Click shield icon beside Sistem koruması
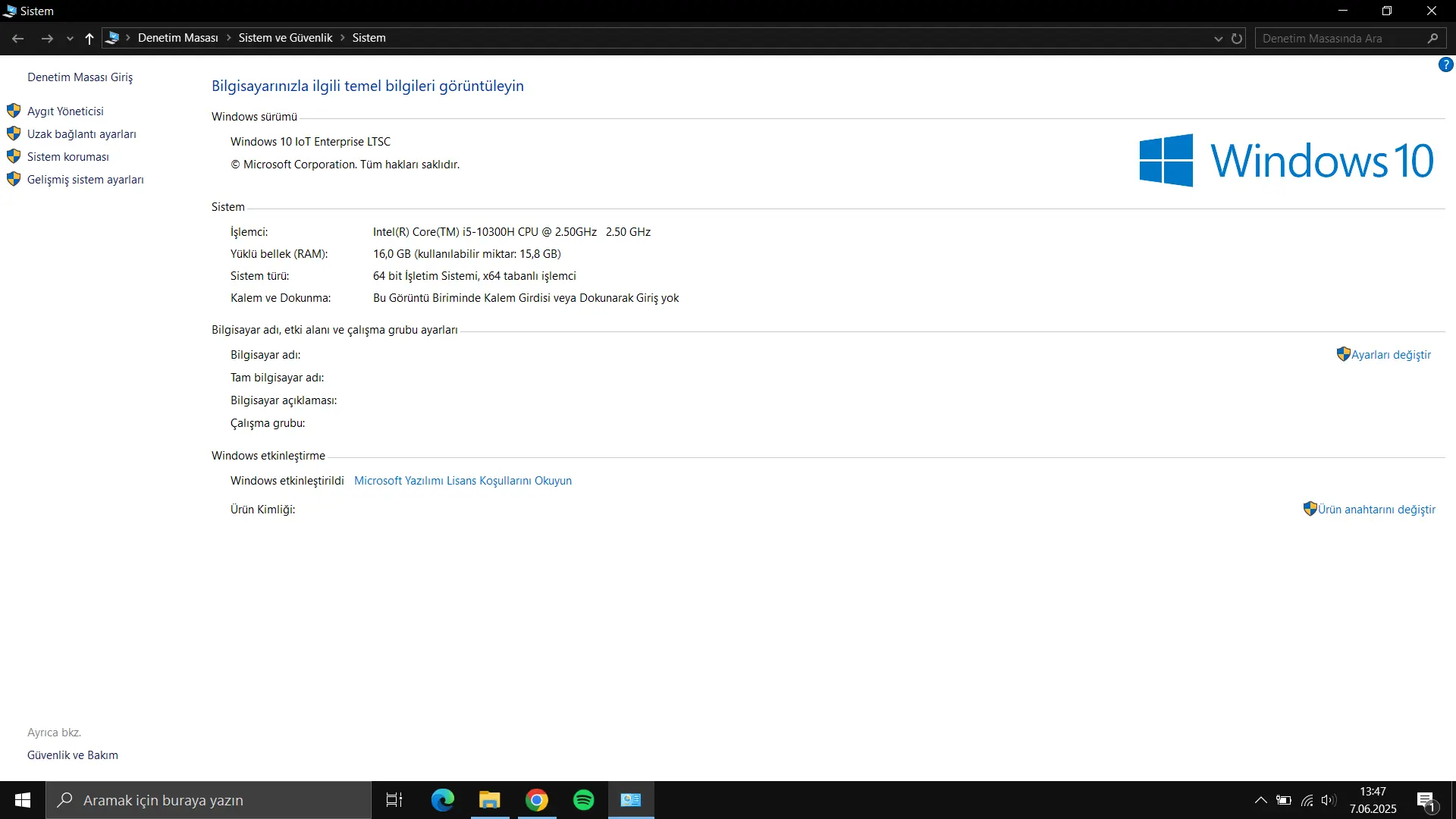 tap(14, 156)
